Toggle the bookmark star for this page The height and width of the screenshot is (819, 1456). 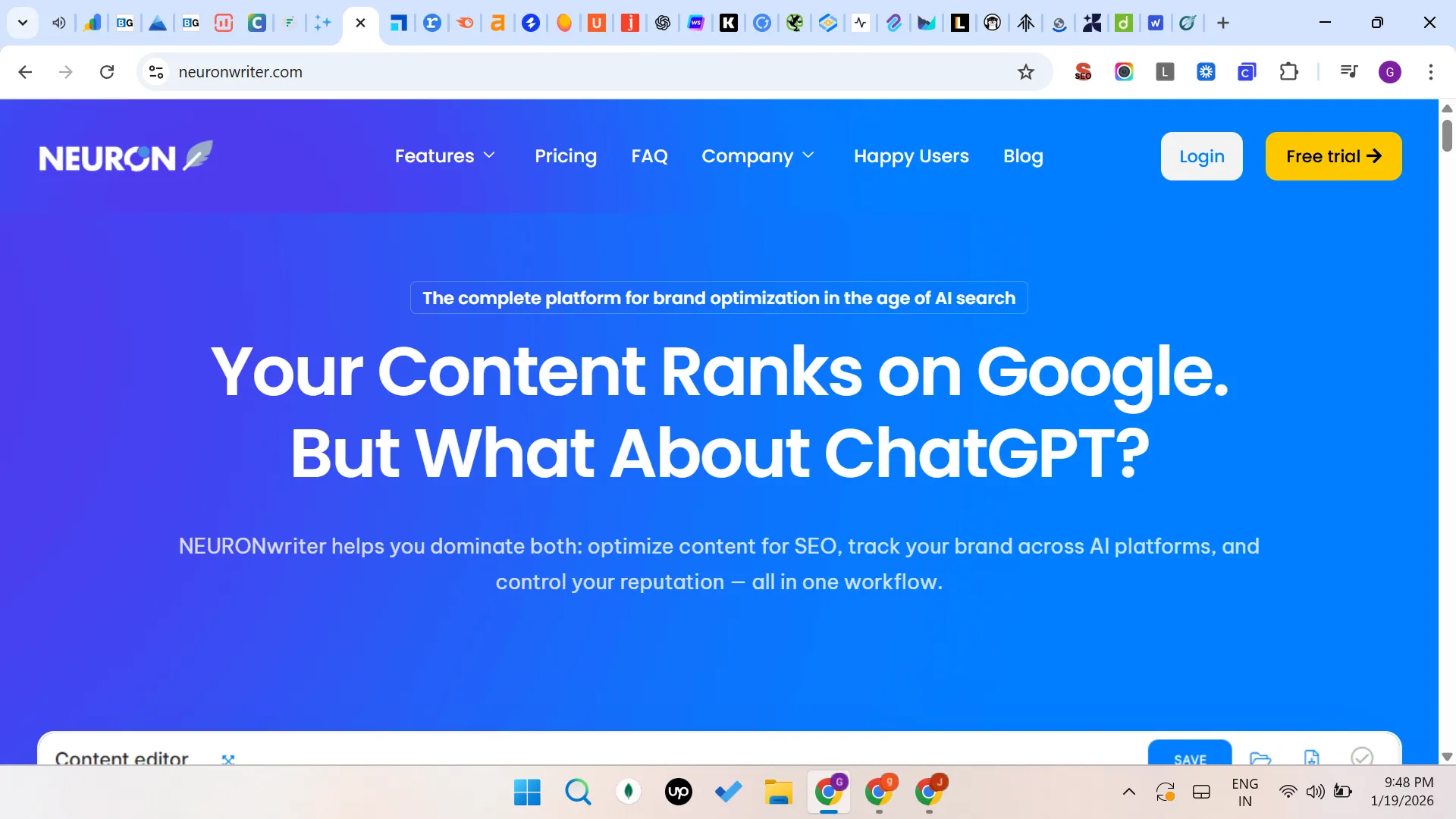tap(1025, 71)
